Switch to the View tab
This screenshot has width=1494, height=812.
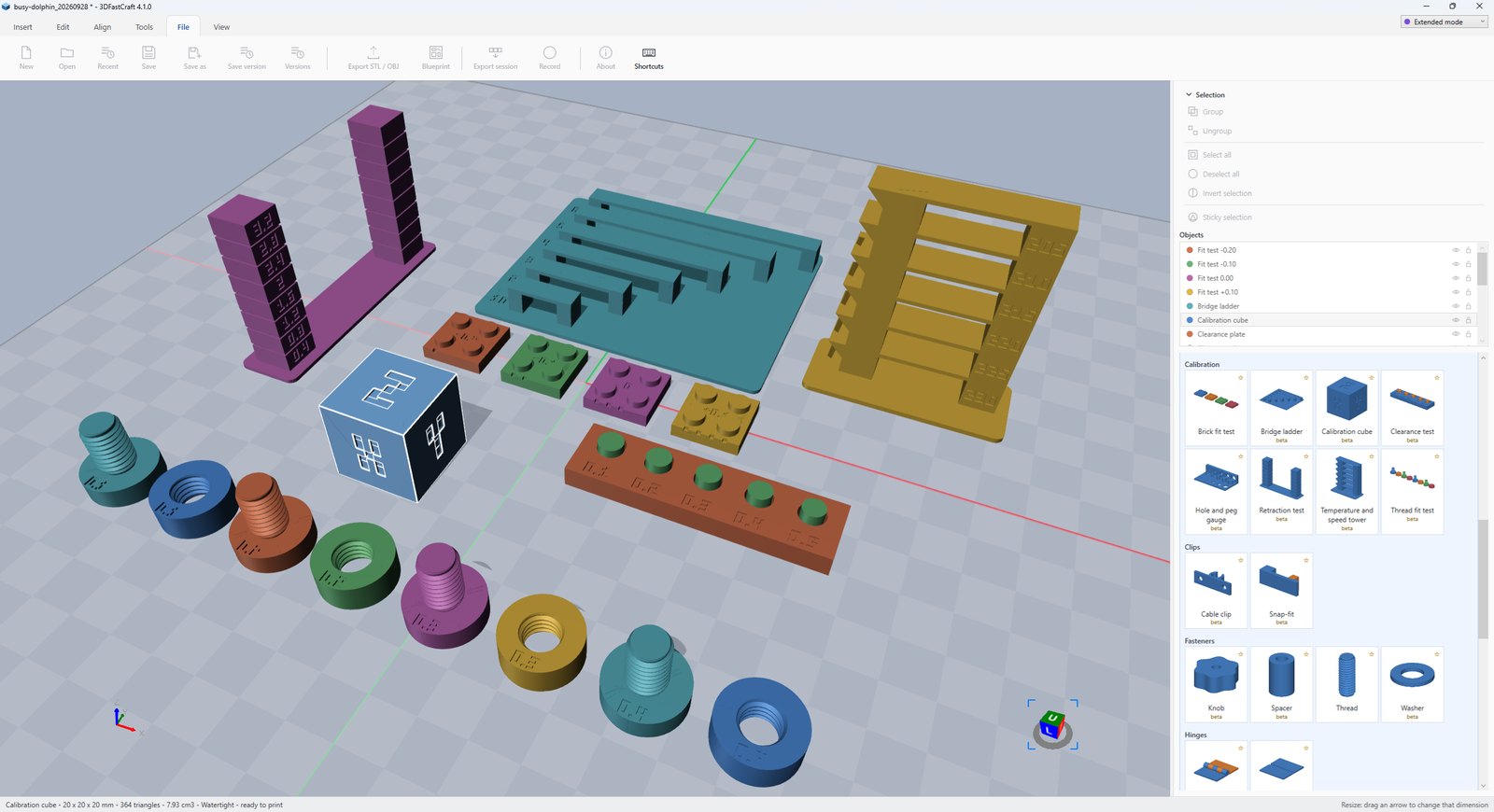221,27
